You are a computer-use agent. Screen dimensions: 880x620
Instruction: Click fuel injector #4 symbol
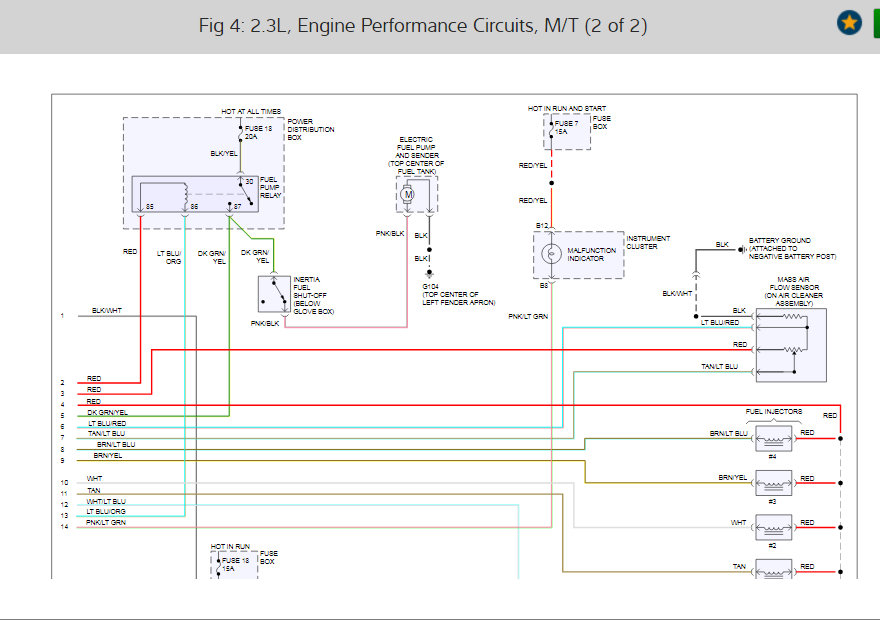click(773, 439)
